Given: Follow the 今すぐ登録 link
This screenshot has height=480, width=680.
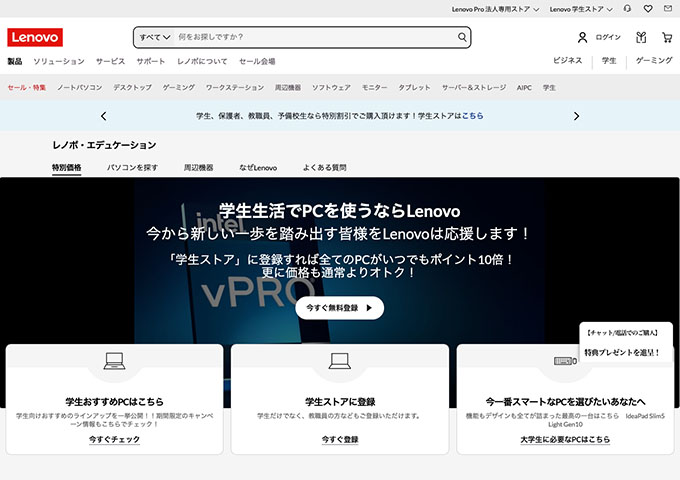Looking at the screenshot, I should (x=340, y=439).
